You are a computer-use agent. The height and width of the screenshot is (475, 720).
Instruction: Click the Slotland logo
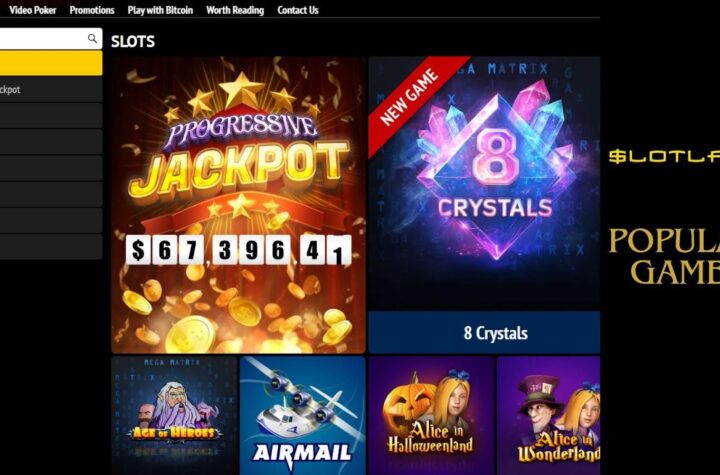click(664, 157)
